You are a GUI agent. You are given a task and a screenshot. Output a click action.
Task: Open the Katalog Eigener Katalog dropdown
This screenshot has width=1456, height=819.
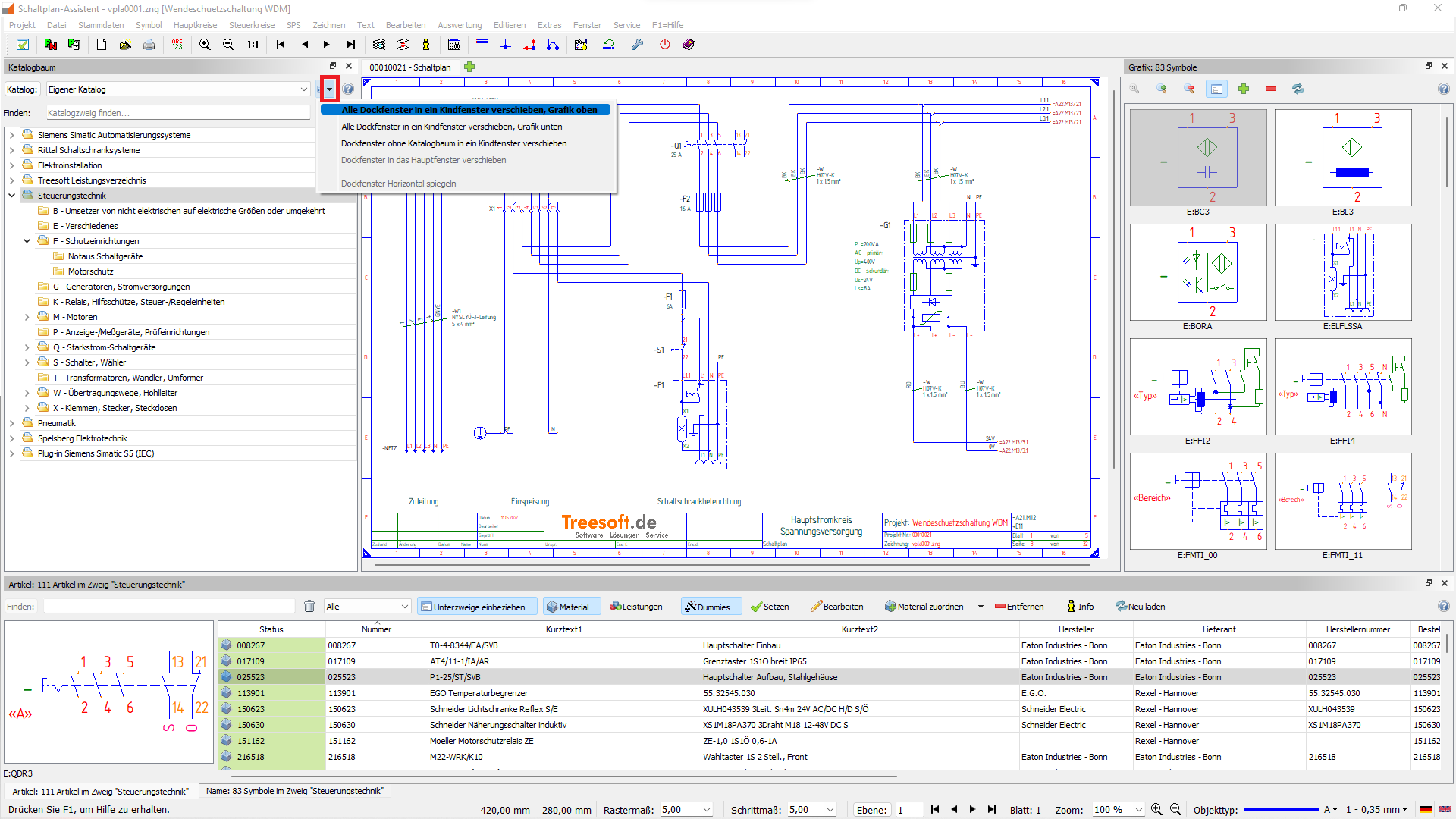pos(303,89)
